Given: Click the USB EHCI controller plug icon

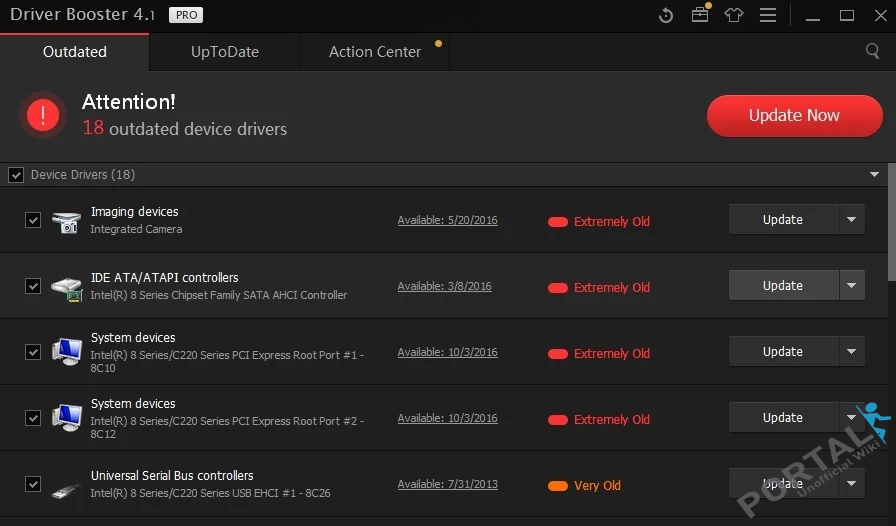Looking at the screenshot, I should (65, 490).
